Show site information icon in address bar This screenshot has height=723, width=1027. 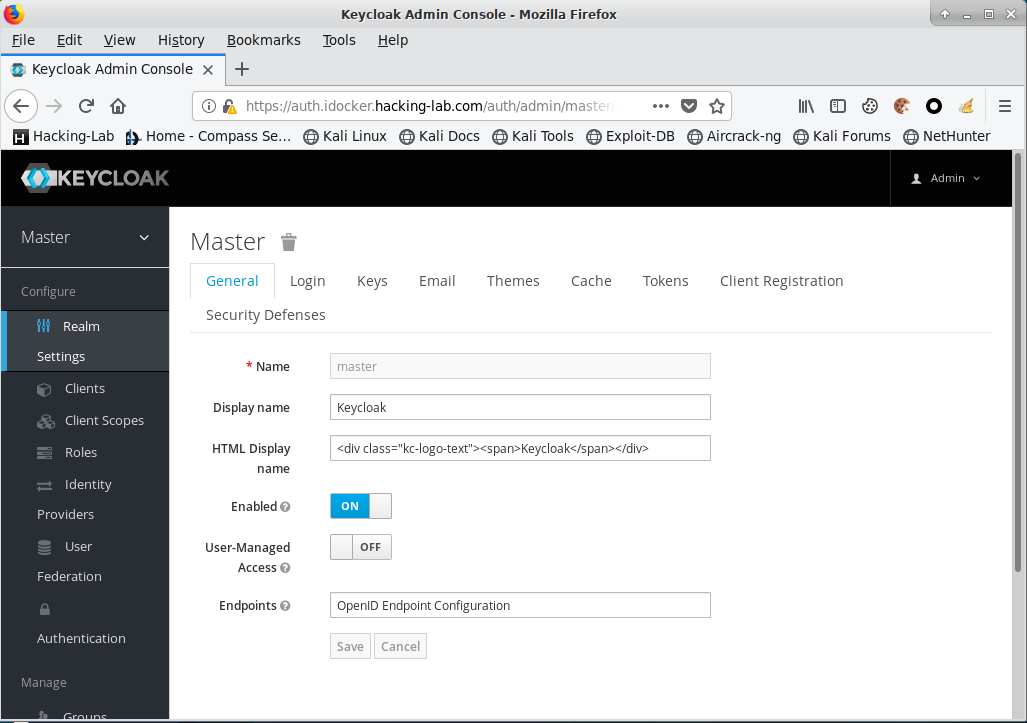point(209,106)
